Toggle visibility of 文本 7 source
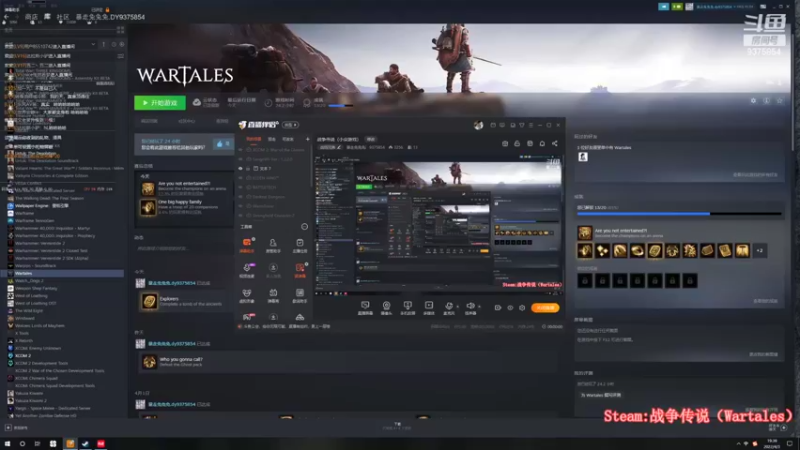 [241, 168]
